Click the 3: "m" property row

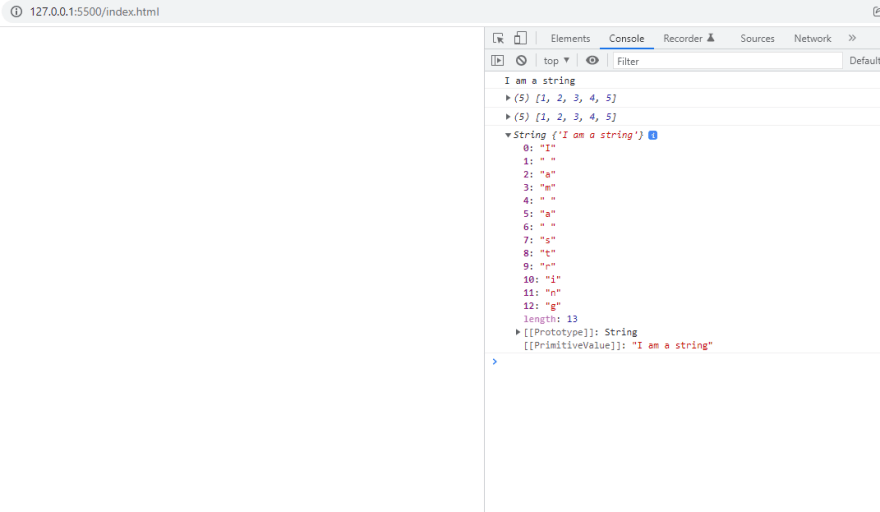click(x=539, y=188)
